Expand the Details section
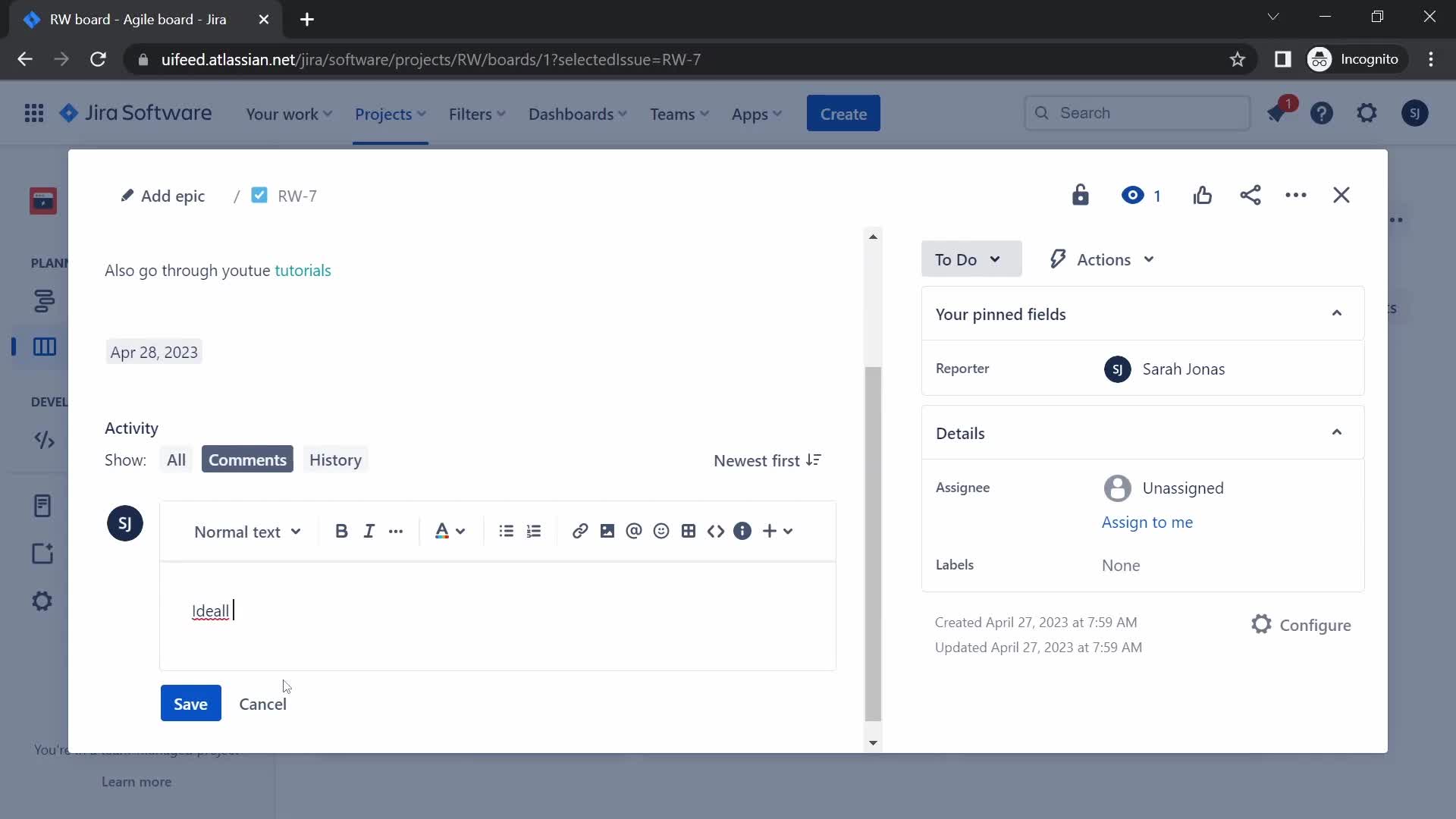The height and width of the screenshot is (819, 1456). (1336, 432)
